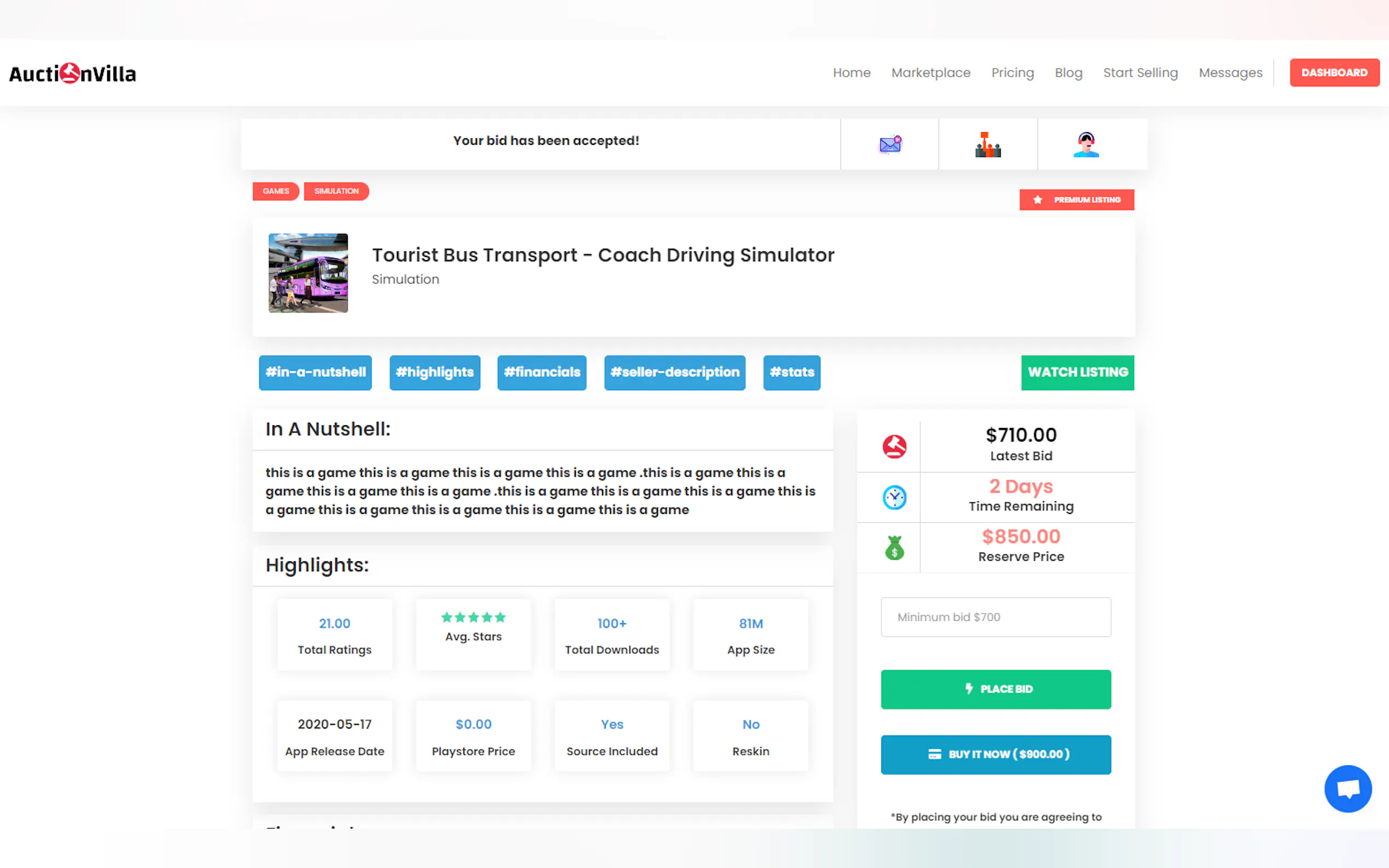Toggle Watch Listing for this app

click(1077, 373)
